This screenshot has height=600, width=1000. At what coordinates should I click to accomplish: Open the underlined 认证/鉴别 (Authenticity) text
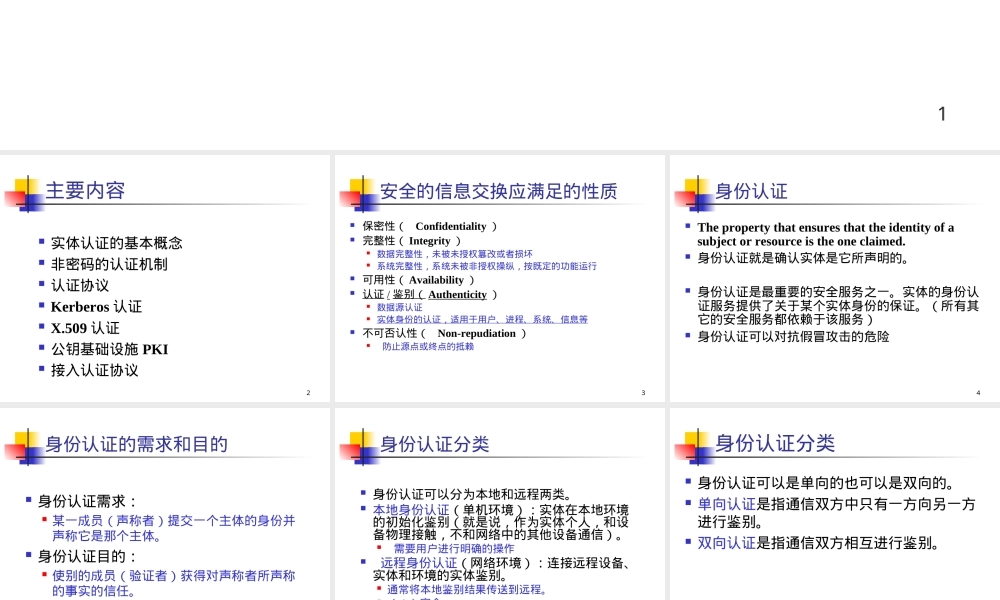point(430,295)
